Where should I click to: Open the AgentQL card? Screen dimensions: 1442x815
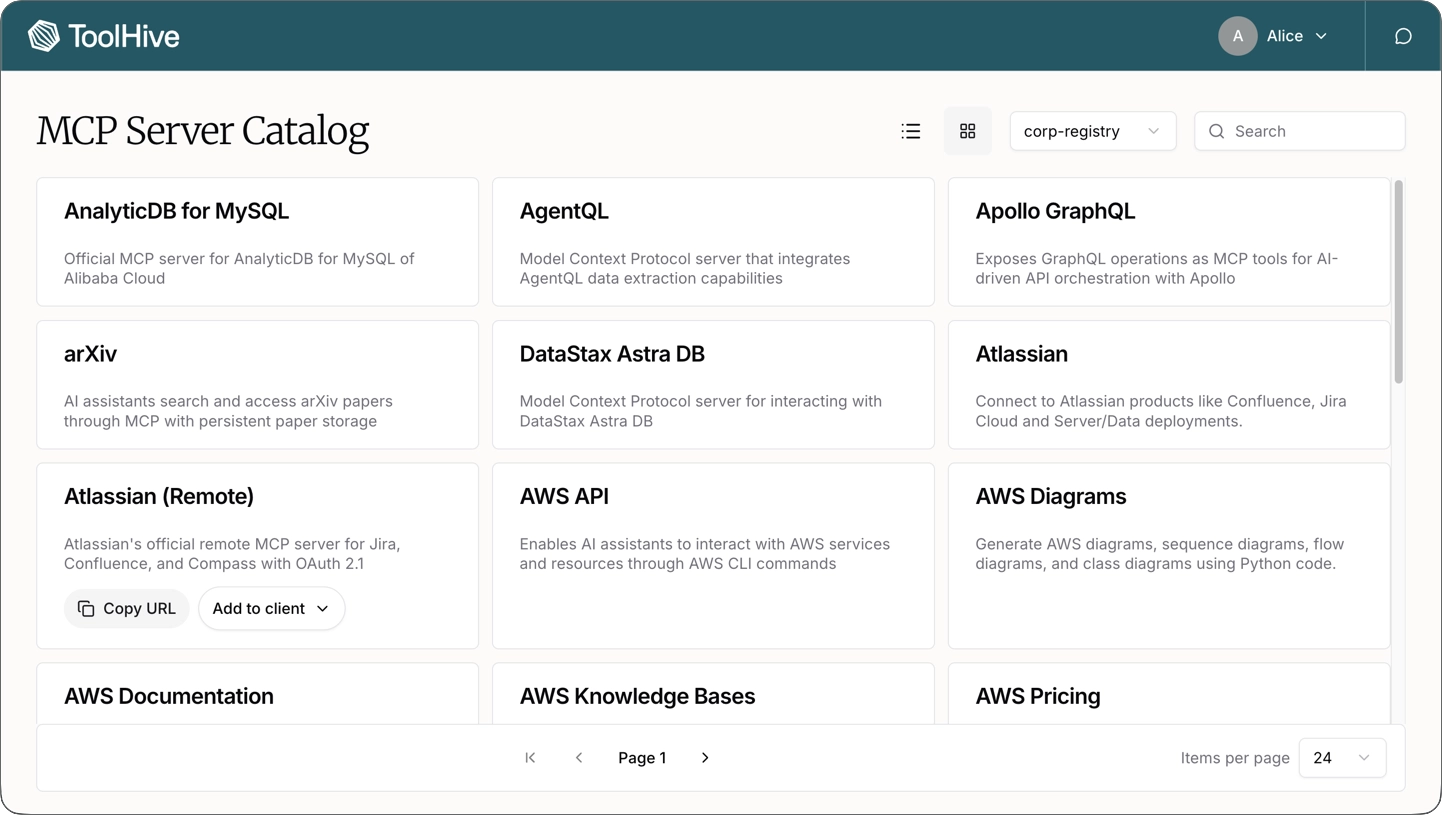[713, 242]
